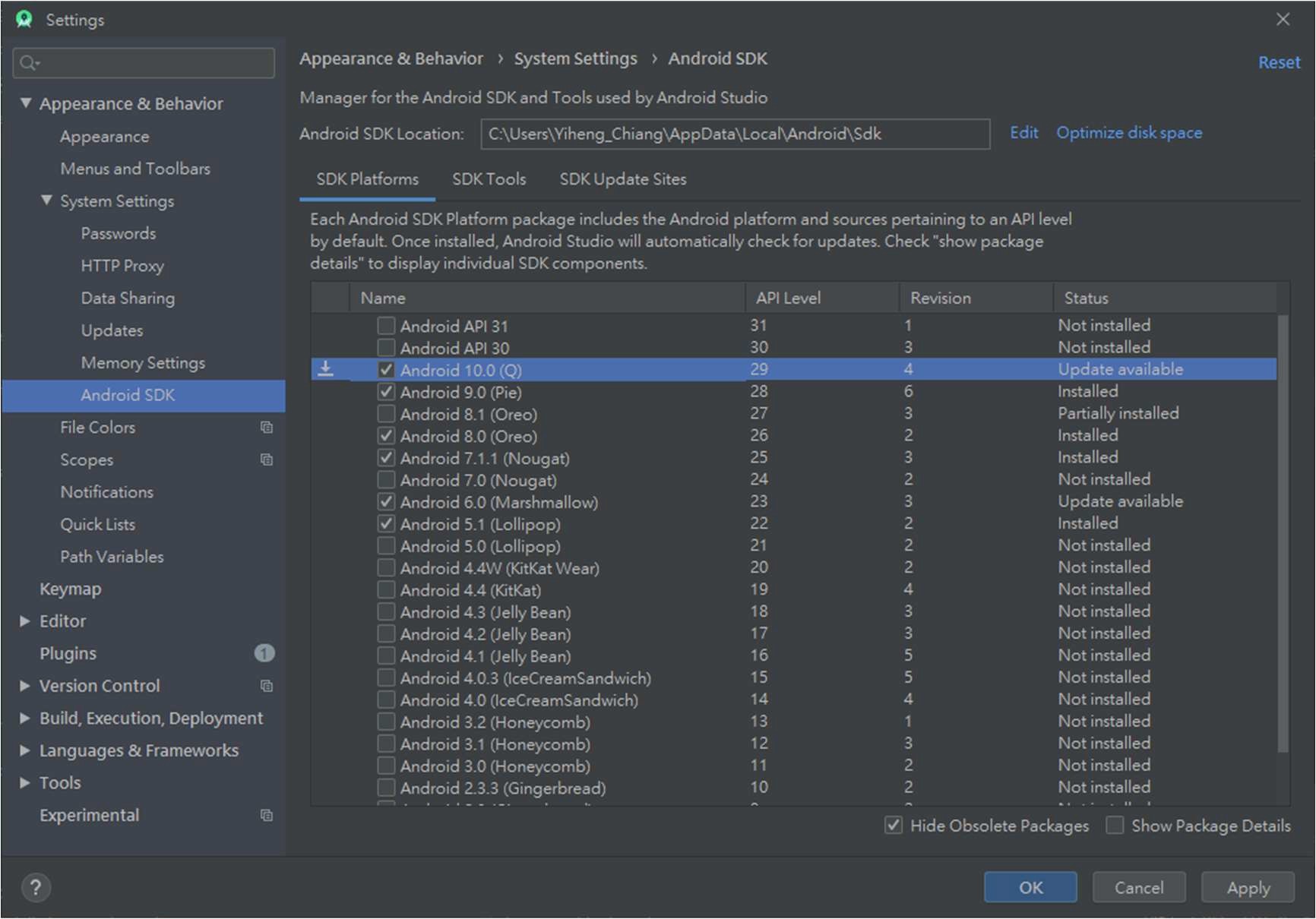Open Menus and Toolbars settings
The image size is (1316, 919).
tap(135, 169)
